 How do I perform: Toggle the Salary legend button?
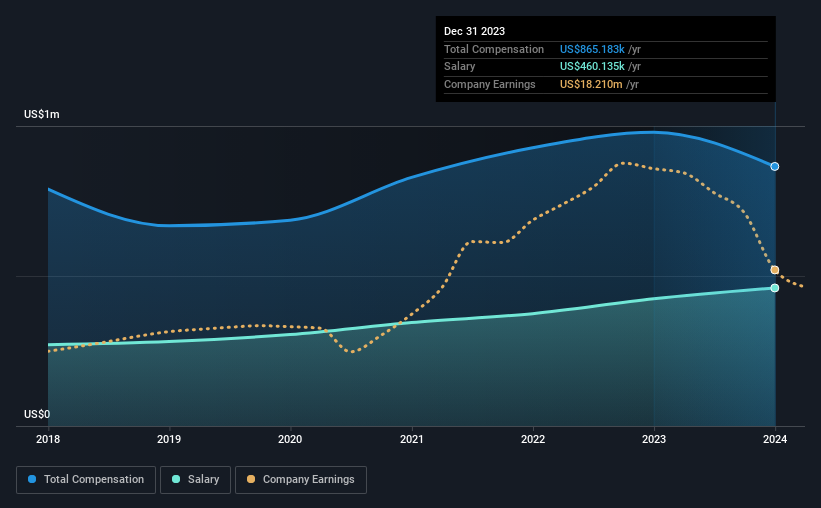tap(195, 480)
